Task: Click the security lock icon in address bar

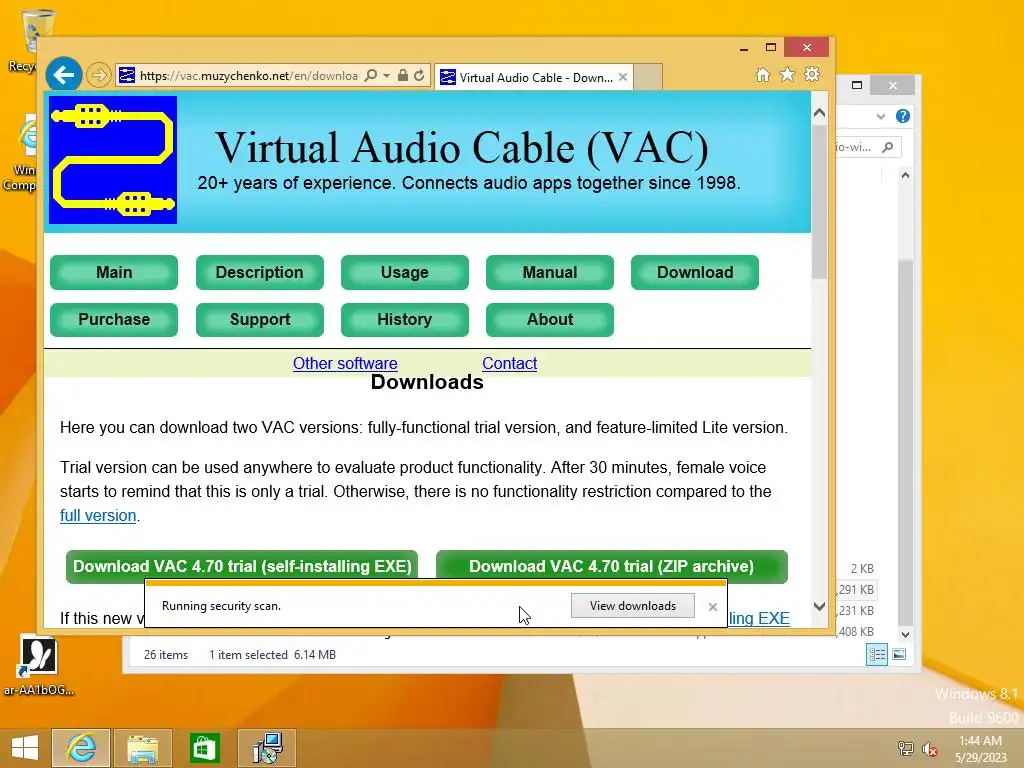Action: point(403,76)
